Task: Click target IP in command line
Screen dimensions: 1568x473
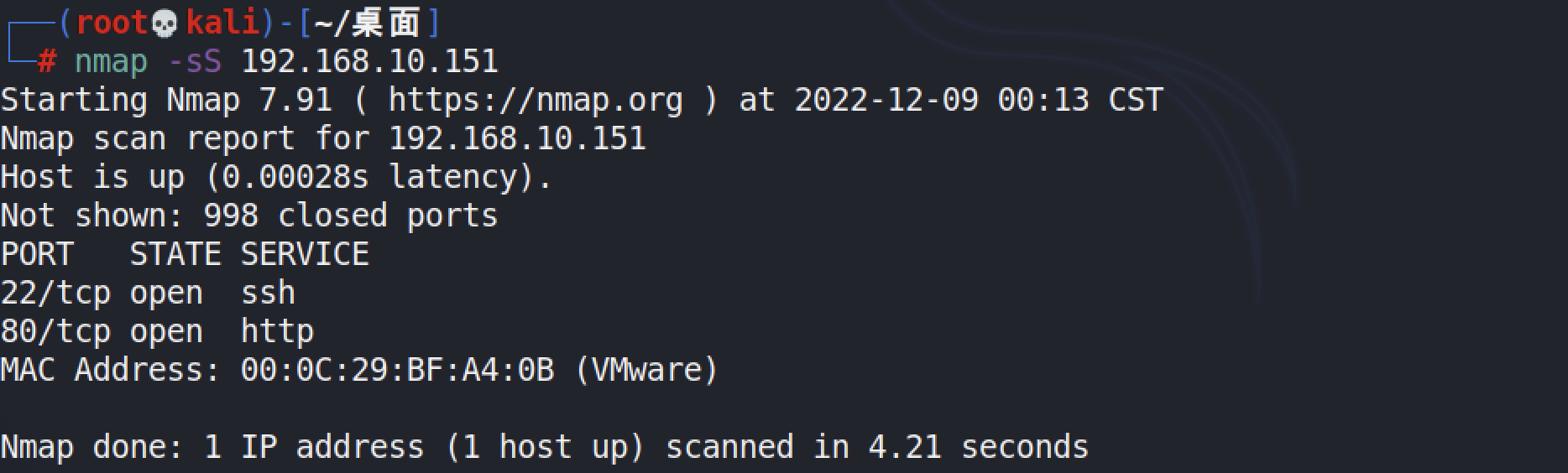Action: point(369,61)
